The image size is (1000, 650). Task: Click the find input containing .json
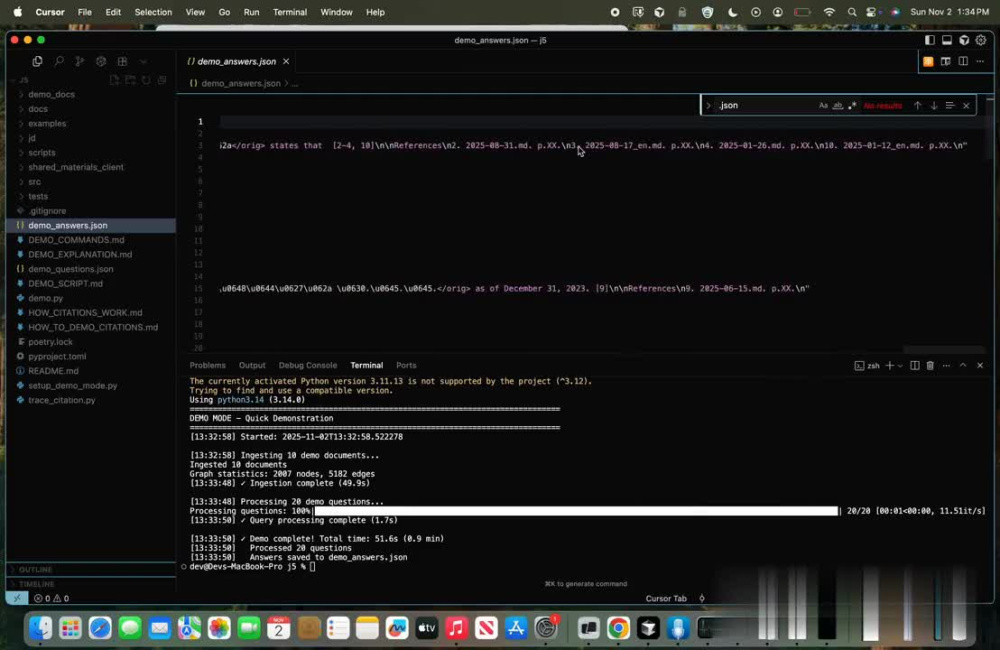[765, 105]
